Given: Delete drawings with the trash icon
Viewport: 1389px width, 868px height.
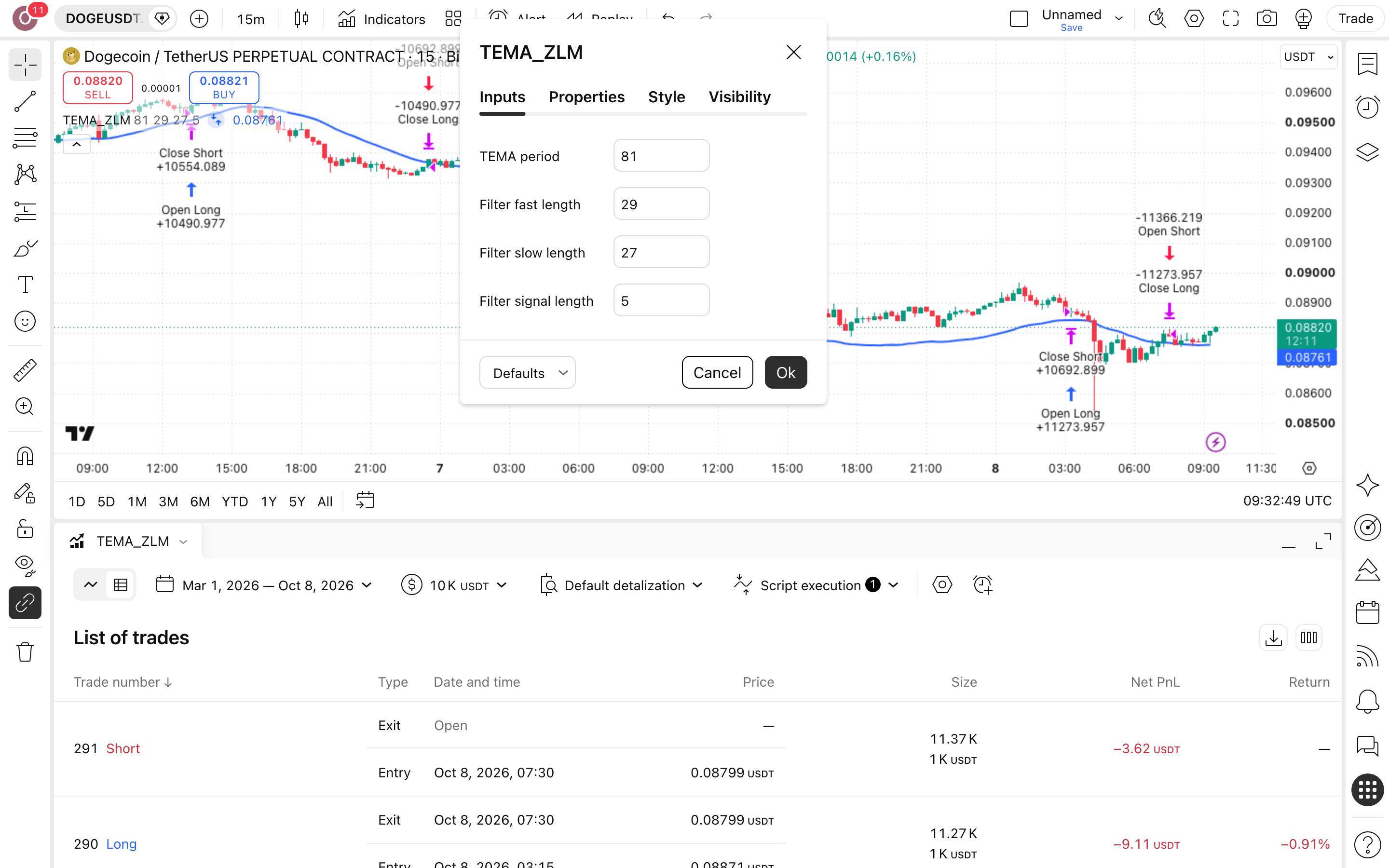Looking at the screenshot, I should (25, 652).
